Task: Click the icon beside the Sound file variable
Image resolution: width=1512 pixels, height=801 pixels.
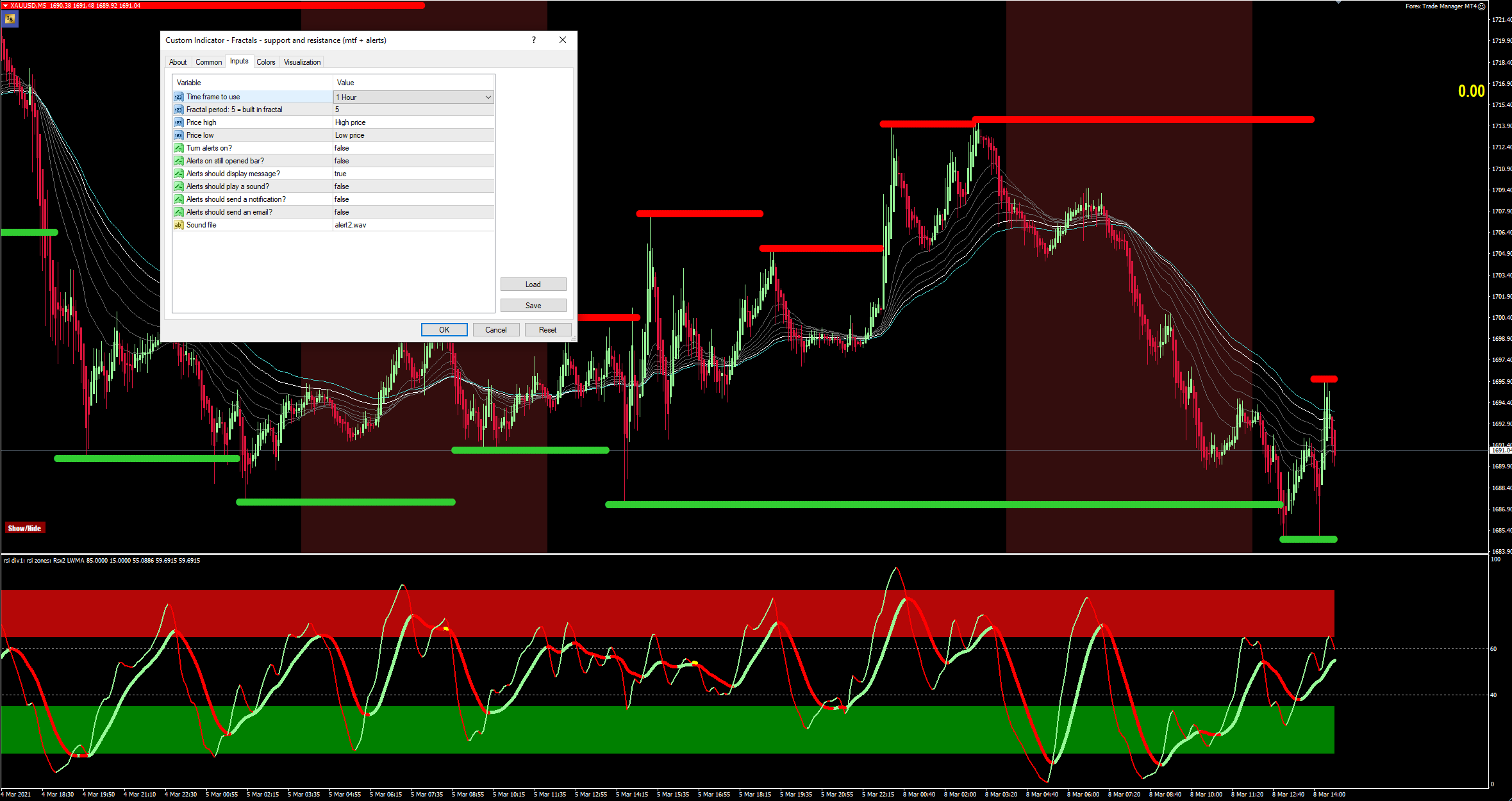Action: click(179, 225)
